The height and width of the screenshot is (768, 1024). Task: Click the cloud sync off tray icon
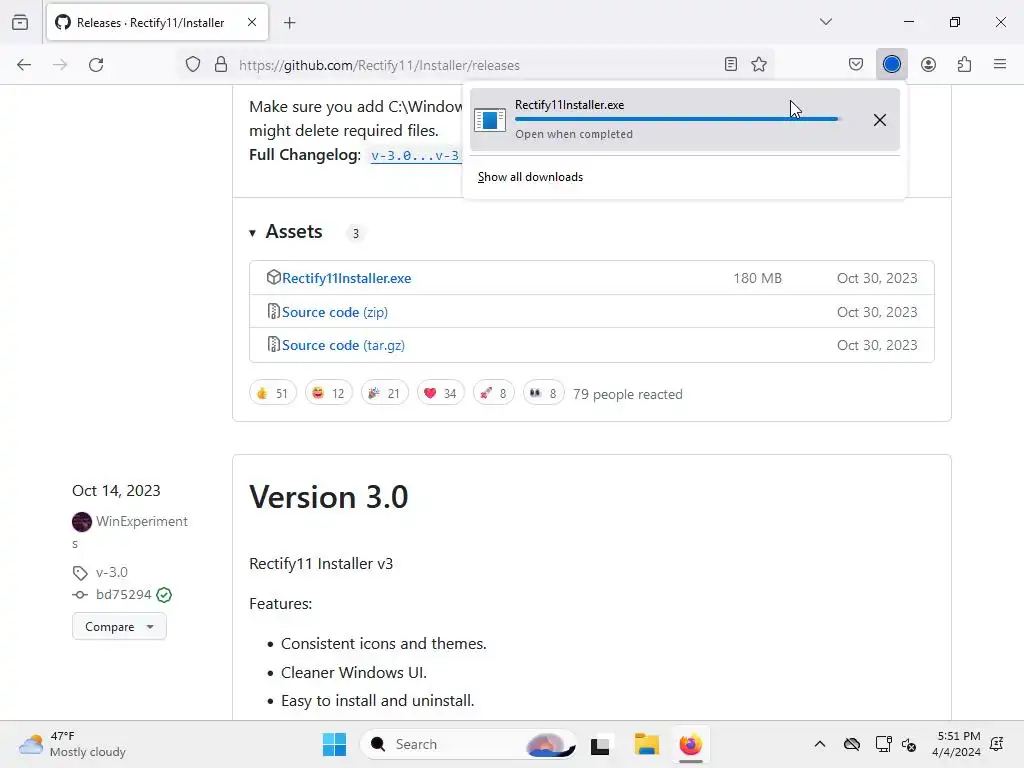(852, 744)
